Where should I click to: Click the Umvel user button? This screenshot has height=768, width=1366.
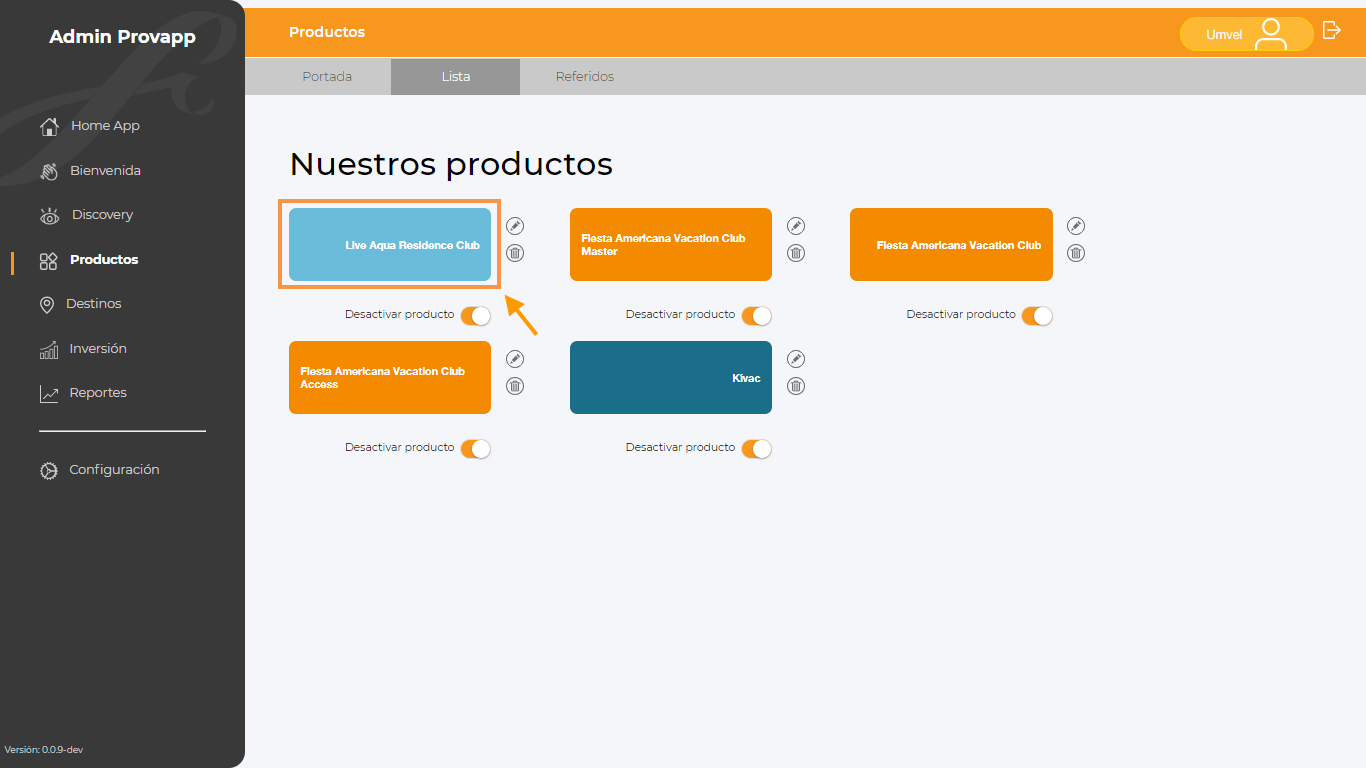1246,34
